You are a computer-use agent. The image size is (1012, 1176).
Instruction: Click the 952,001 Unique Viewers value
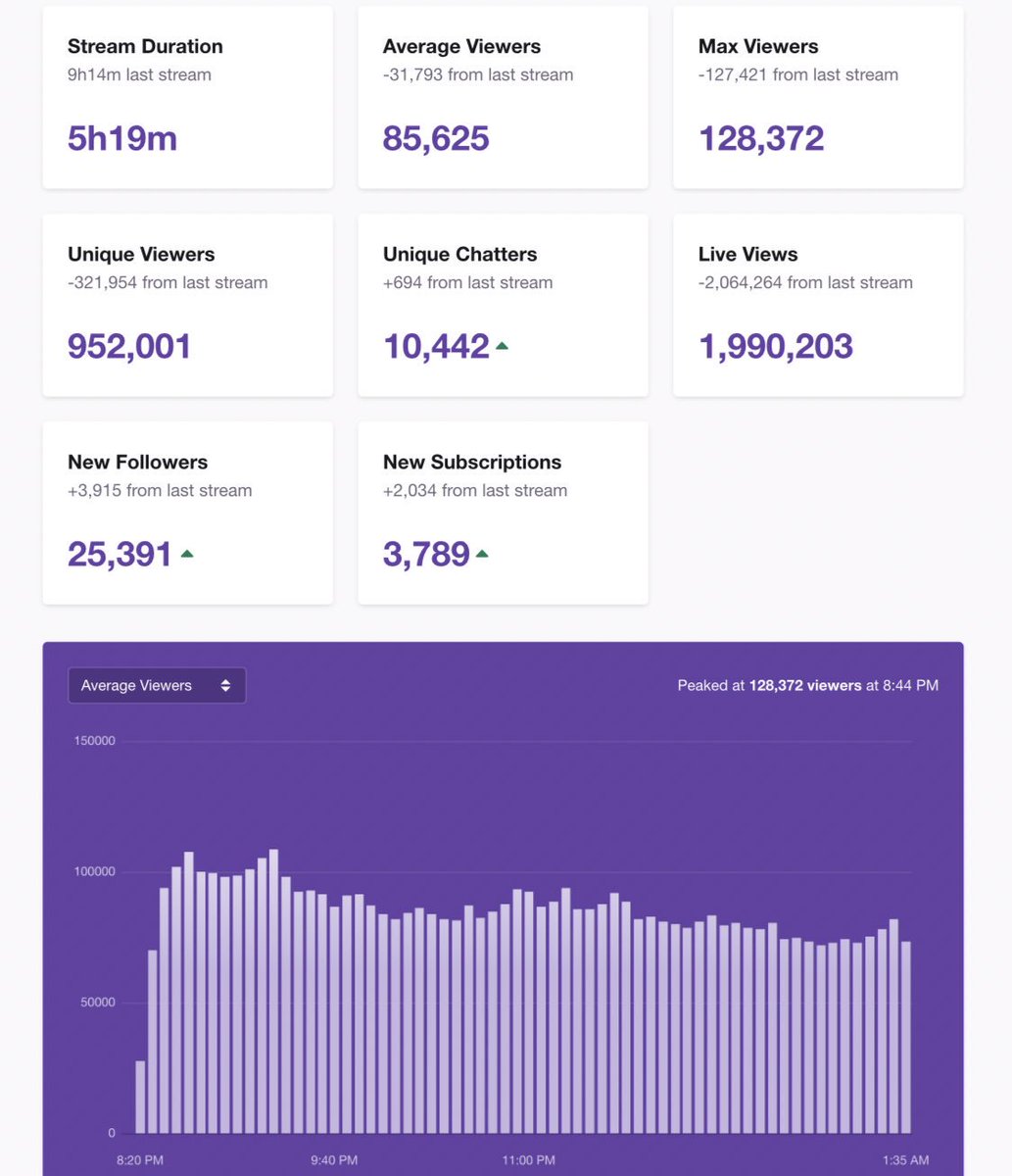[129, 346]
